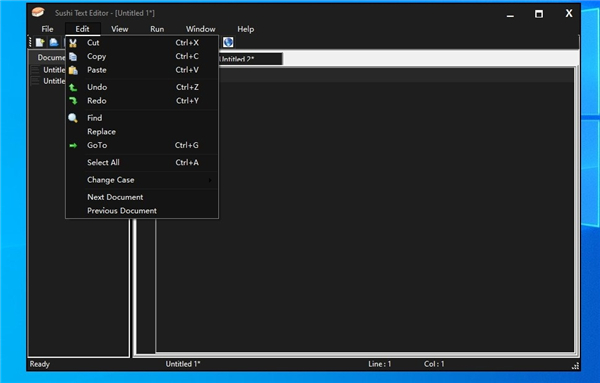
Task: Click the Open file toolbar icon
Action: point(54,42)
